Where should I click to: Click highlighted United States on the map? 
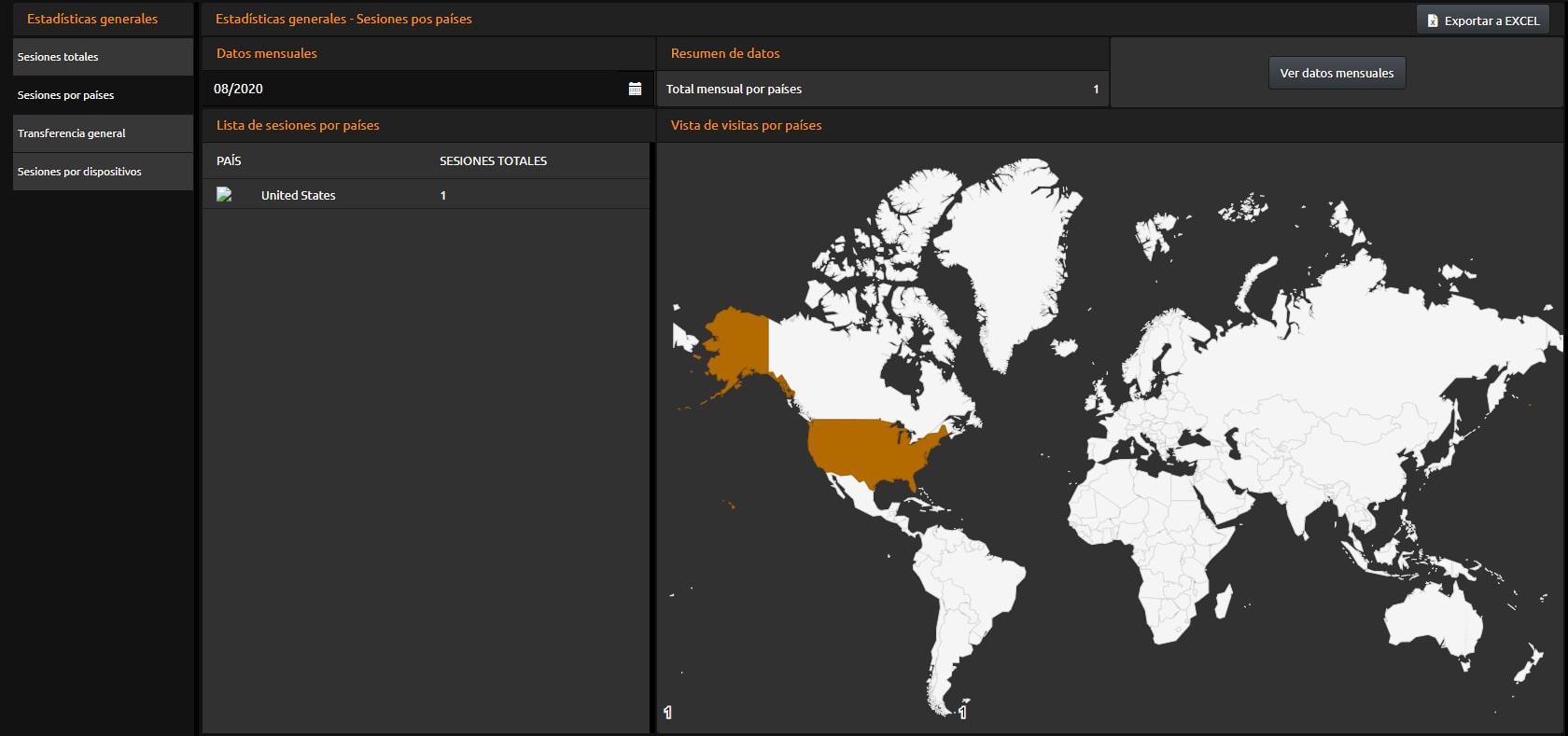point(868,451)
